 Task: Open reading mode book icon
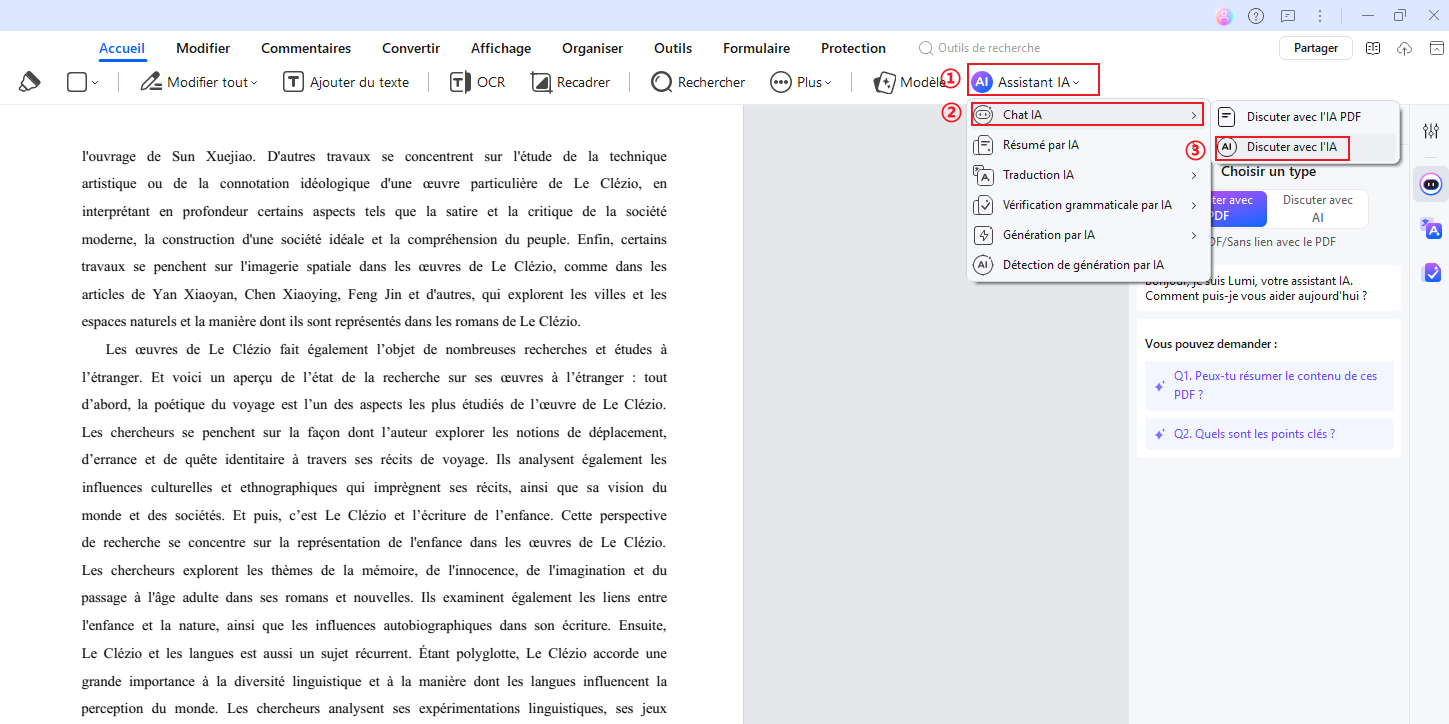coord(1373,48)
